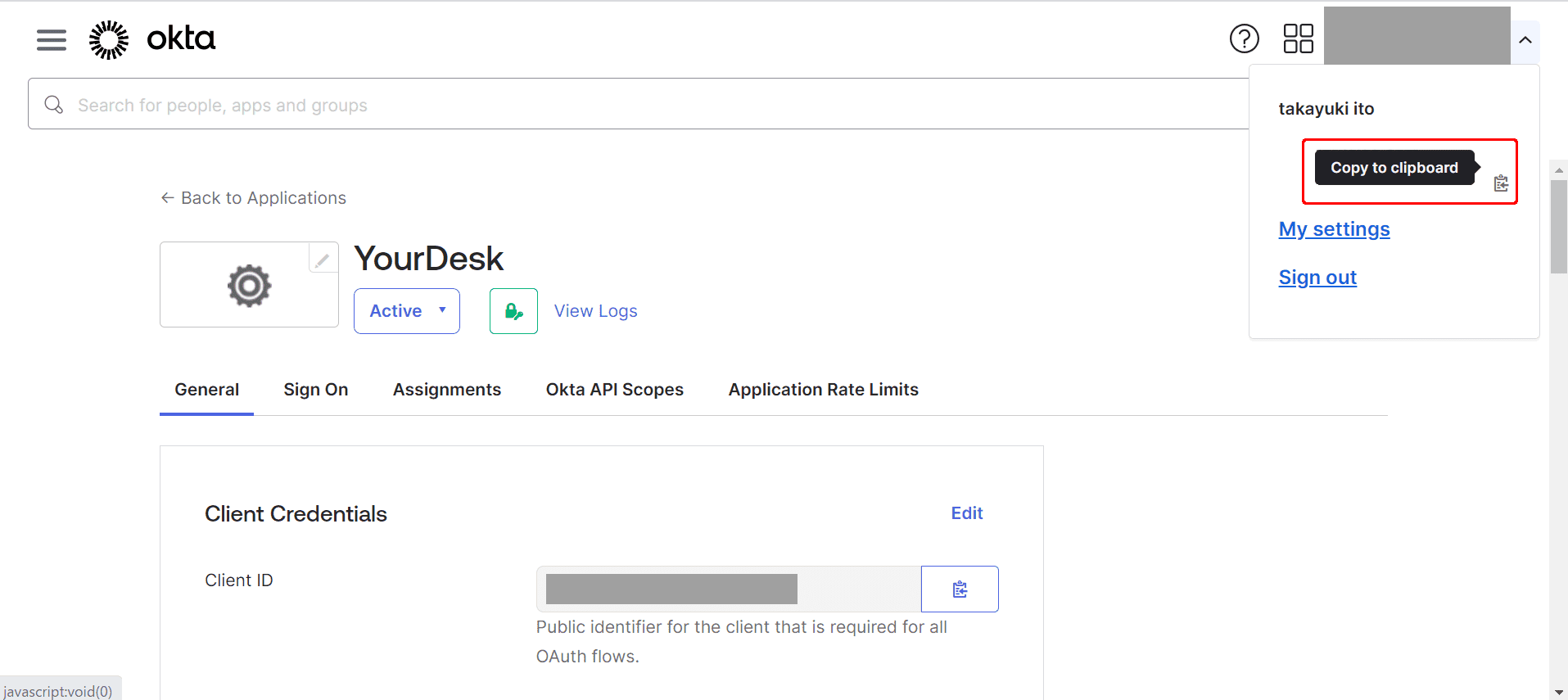Open the Active status dropdown
The image size is (1568, 700).
tap(407, 311)
